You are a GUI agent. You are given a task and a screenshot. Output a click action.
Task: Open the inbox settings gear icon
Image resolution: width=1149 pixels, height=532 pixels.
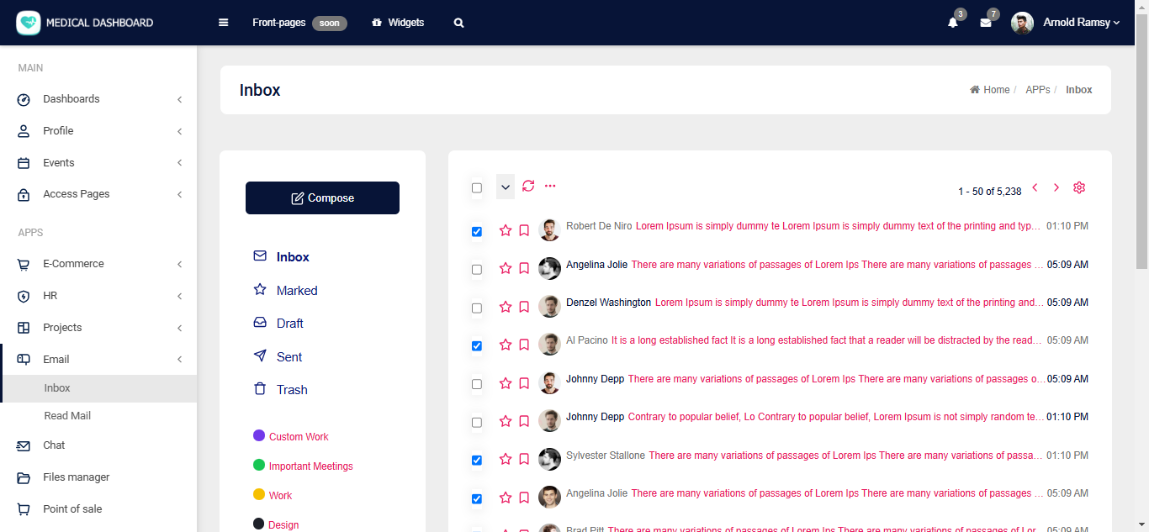tap(1079, 188)
